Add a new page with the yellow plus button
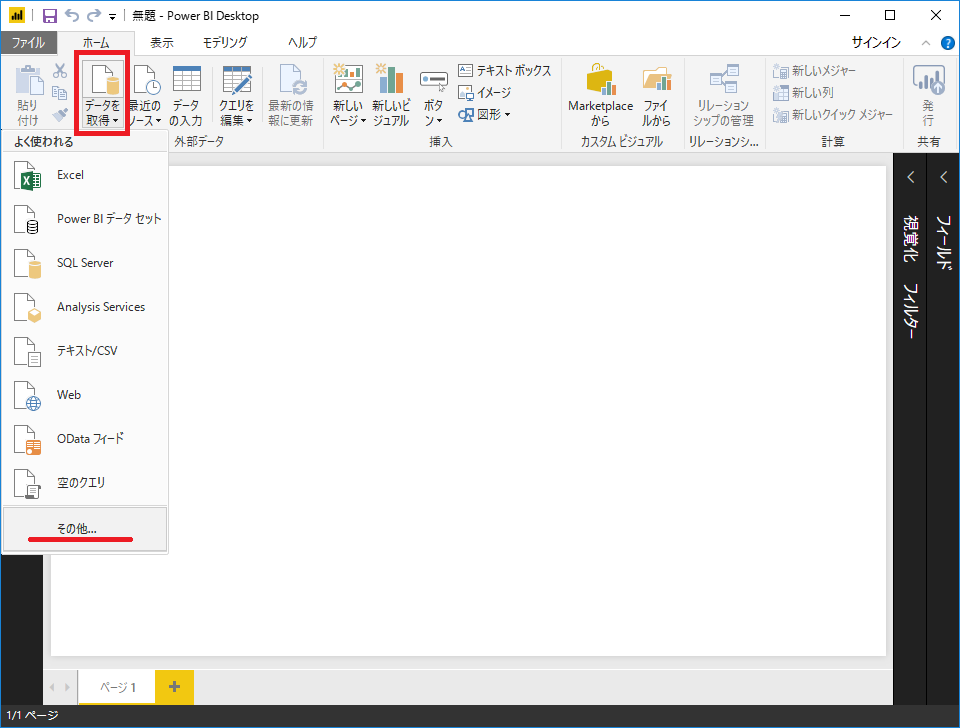 click(x=174, y=687)
